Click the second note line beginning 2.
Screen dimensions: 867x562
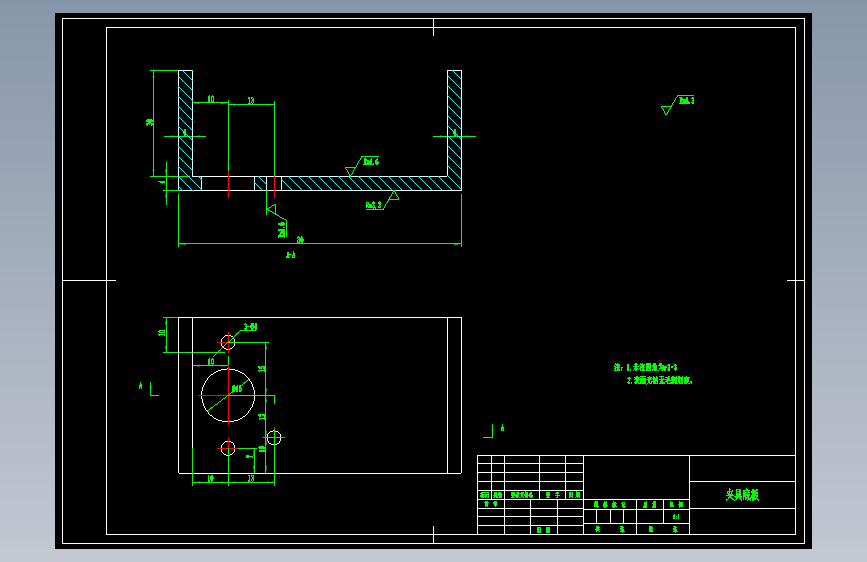[659, 381]
